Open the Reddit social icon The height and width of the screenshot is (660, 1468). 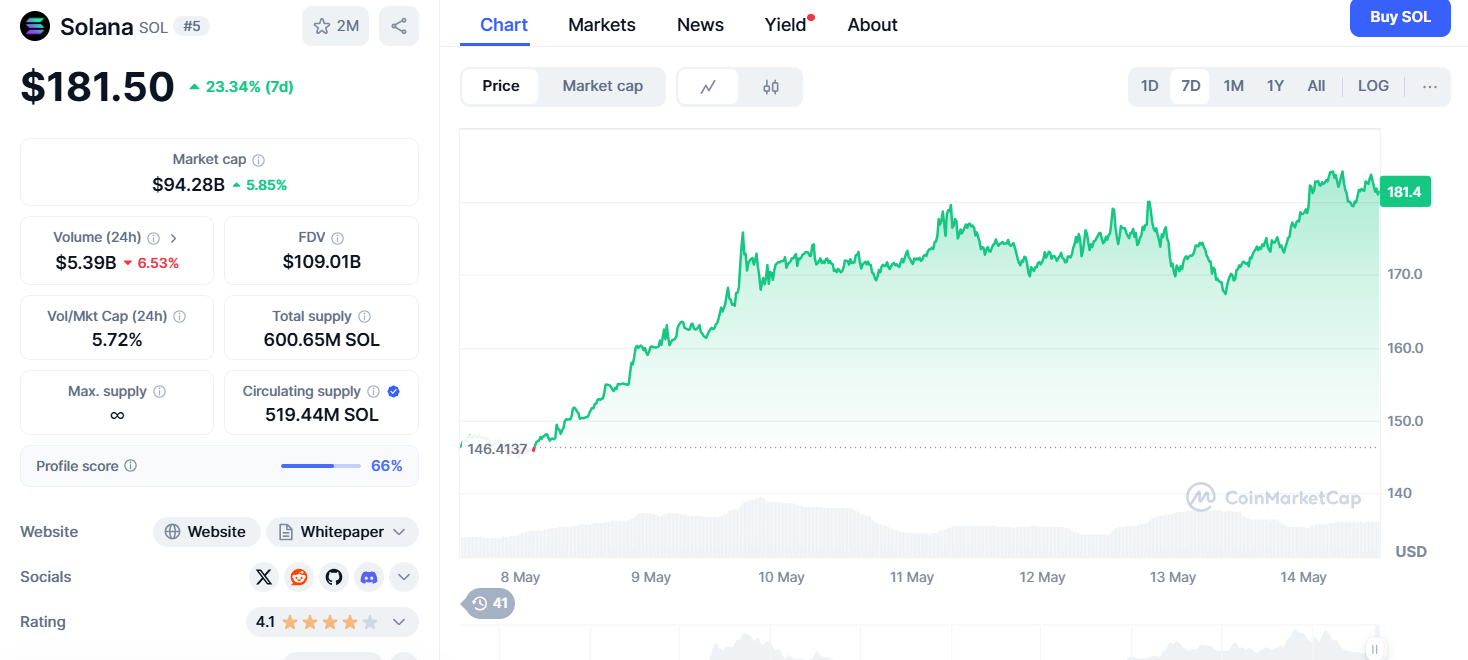(298, 577)
